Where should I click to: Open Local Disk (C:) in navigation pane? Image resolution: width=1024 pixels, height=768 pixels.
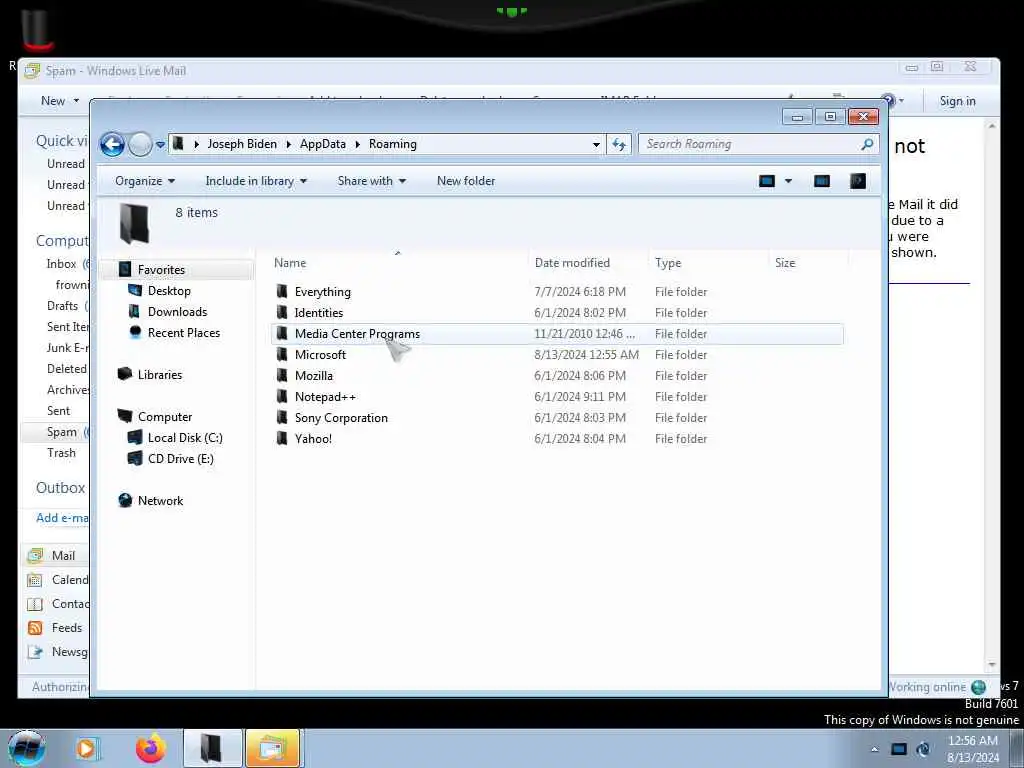(185, 438)
